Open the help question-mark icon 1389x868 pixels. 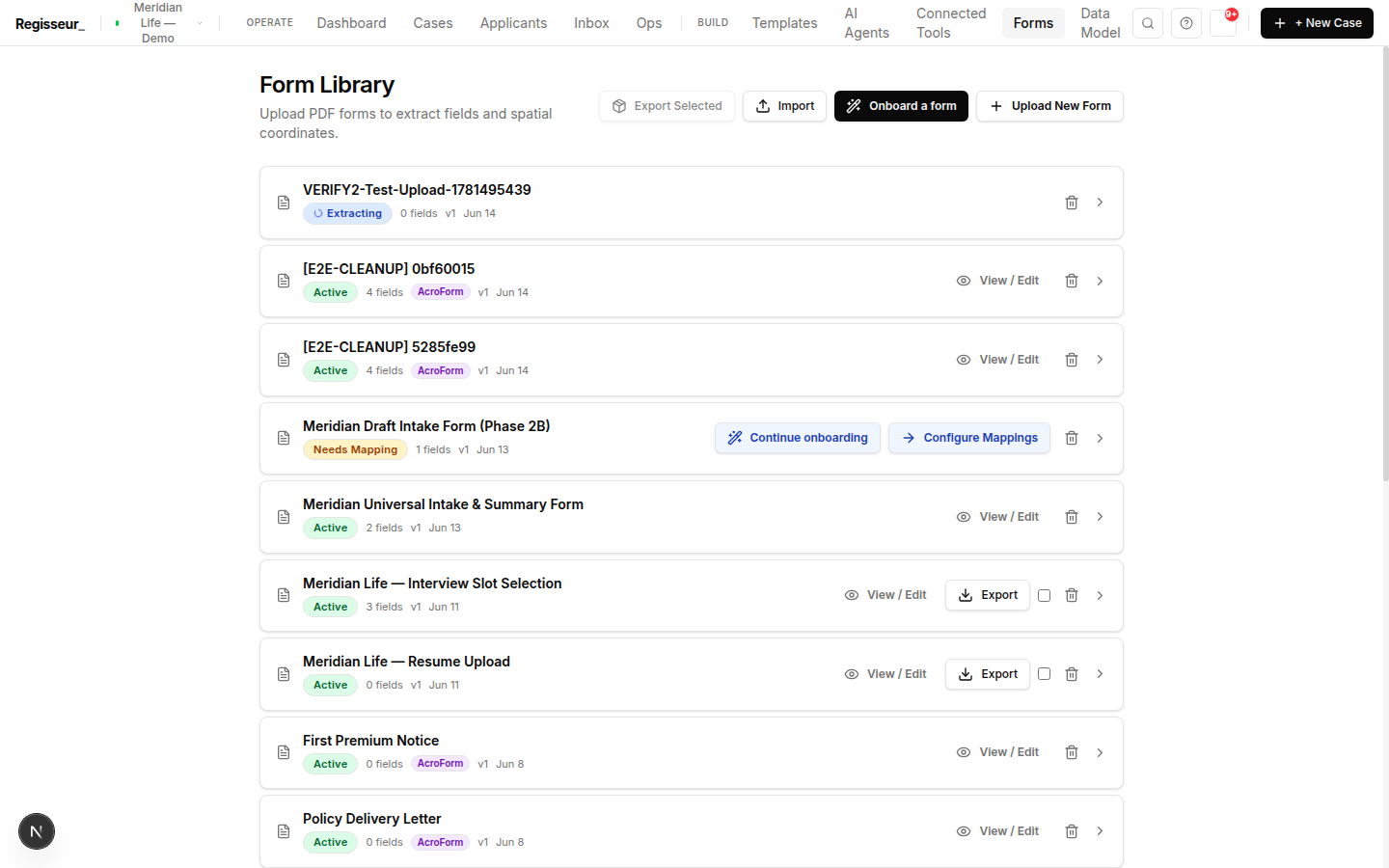click(x=1186, y=23)
